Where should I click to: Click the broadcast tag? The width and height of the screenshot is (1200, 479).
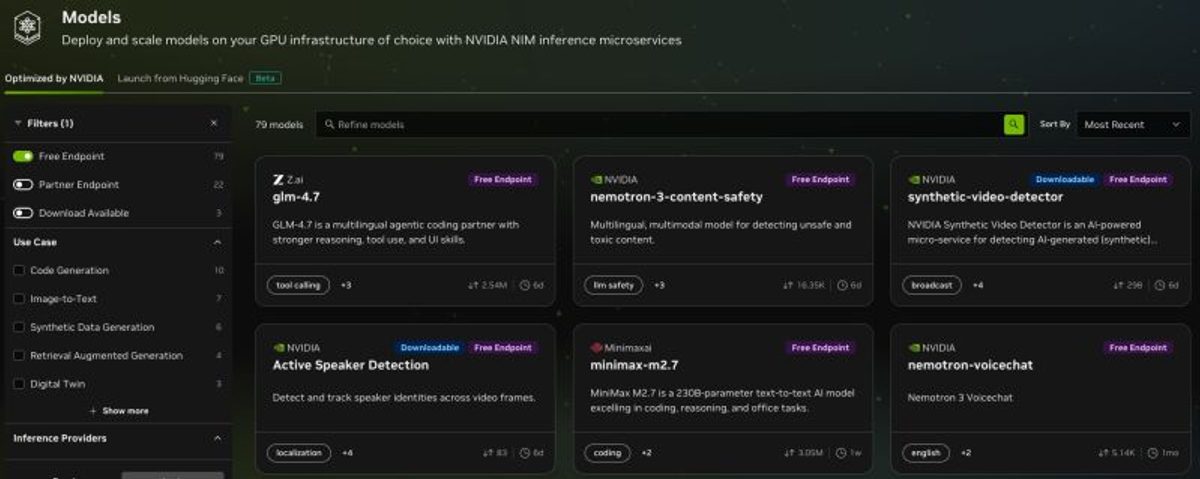tap(932, 285)
